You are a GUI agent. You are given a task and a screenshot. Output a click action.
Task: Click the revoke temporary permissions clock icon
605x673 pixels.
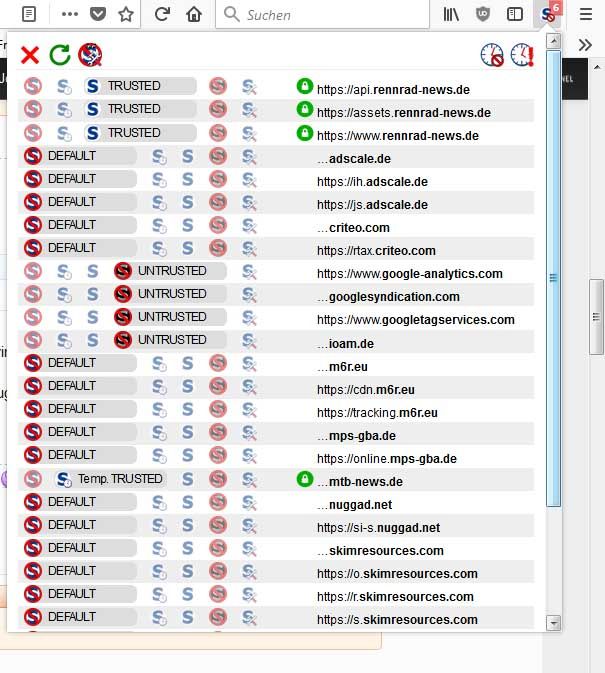pyautogui.click(x=491, y=55)
